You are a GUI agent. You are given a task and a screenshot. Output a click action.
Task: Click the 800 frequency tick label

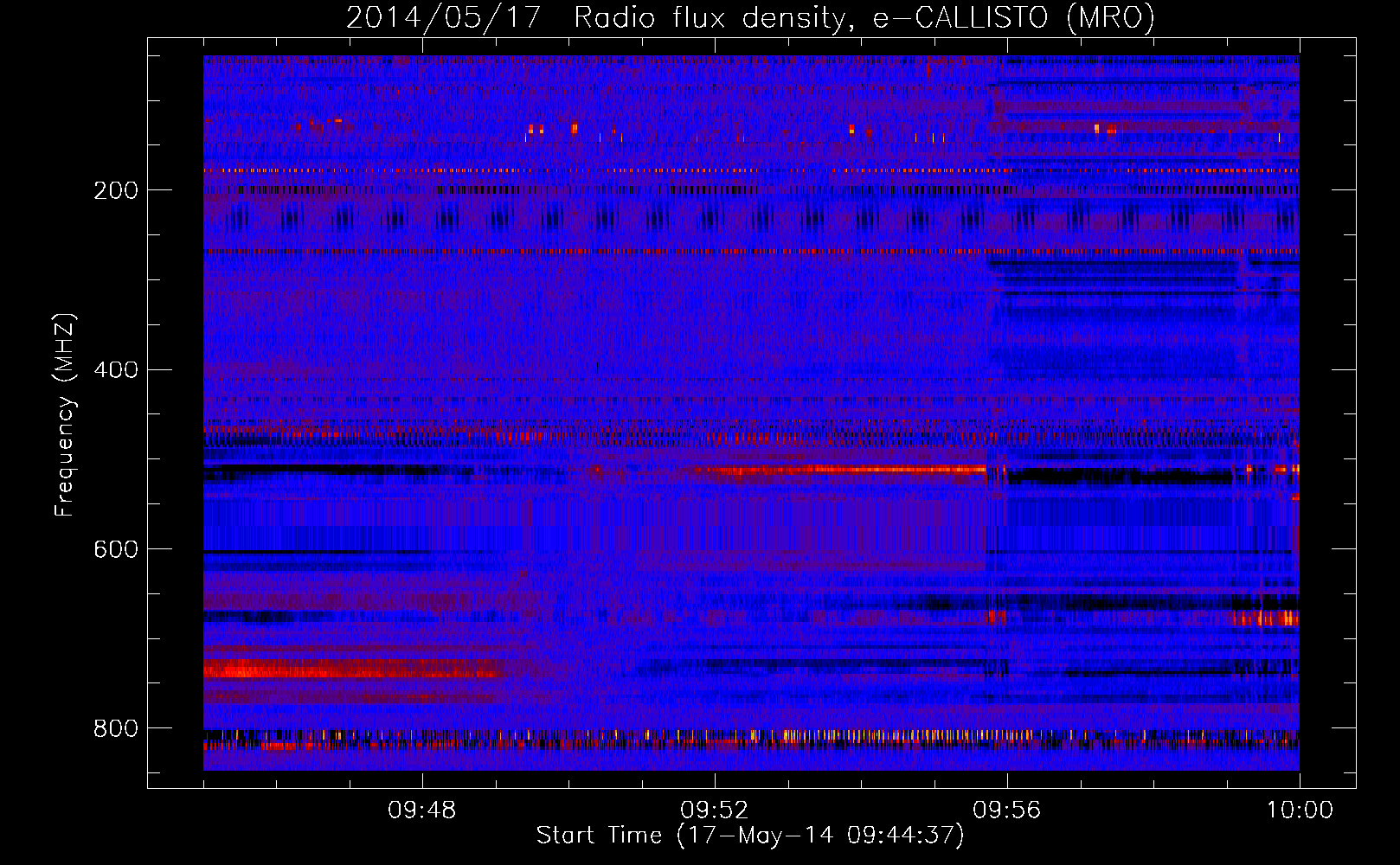[x=116, y=729]
